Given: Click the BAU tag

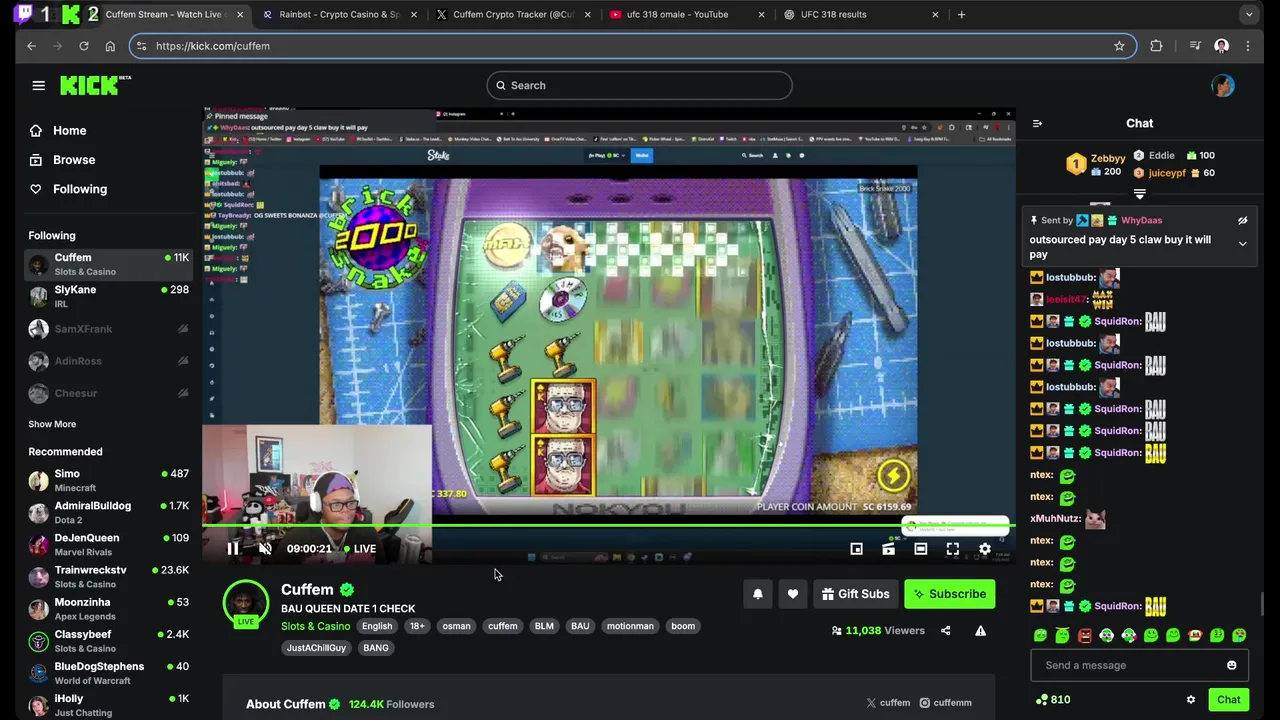Looking at the screenshot, I should point(580,626).
